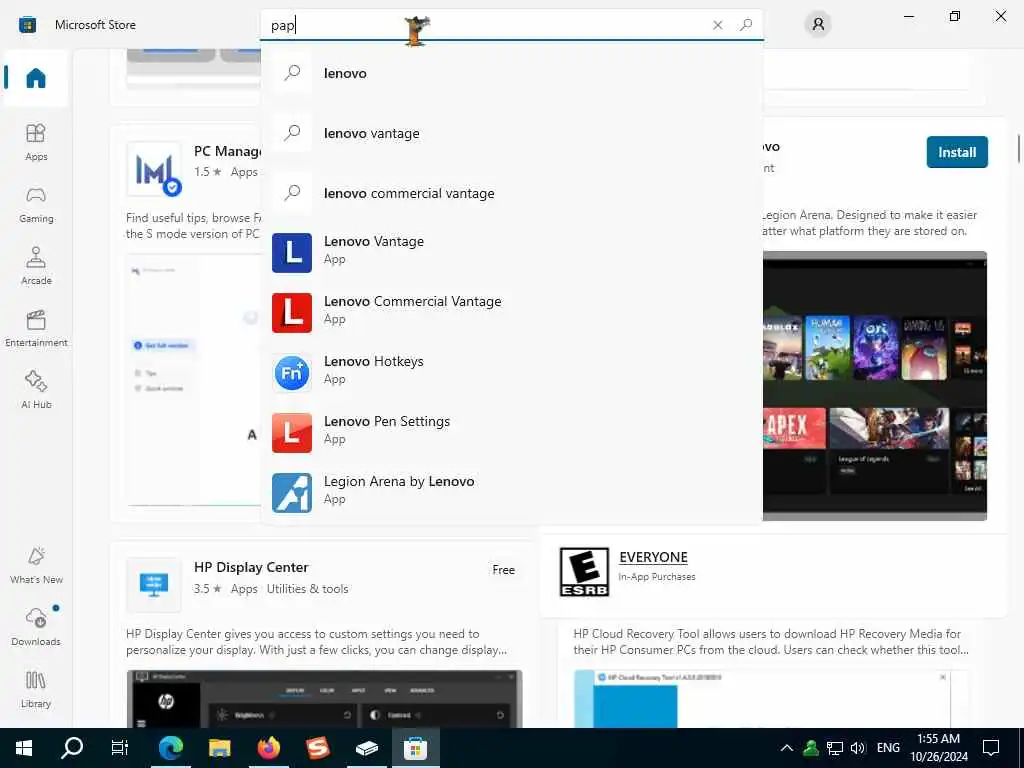The height and width of the screenshot is (768, 1024).
Task: Click the ESRB rating badge
Action: point(584,571)
